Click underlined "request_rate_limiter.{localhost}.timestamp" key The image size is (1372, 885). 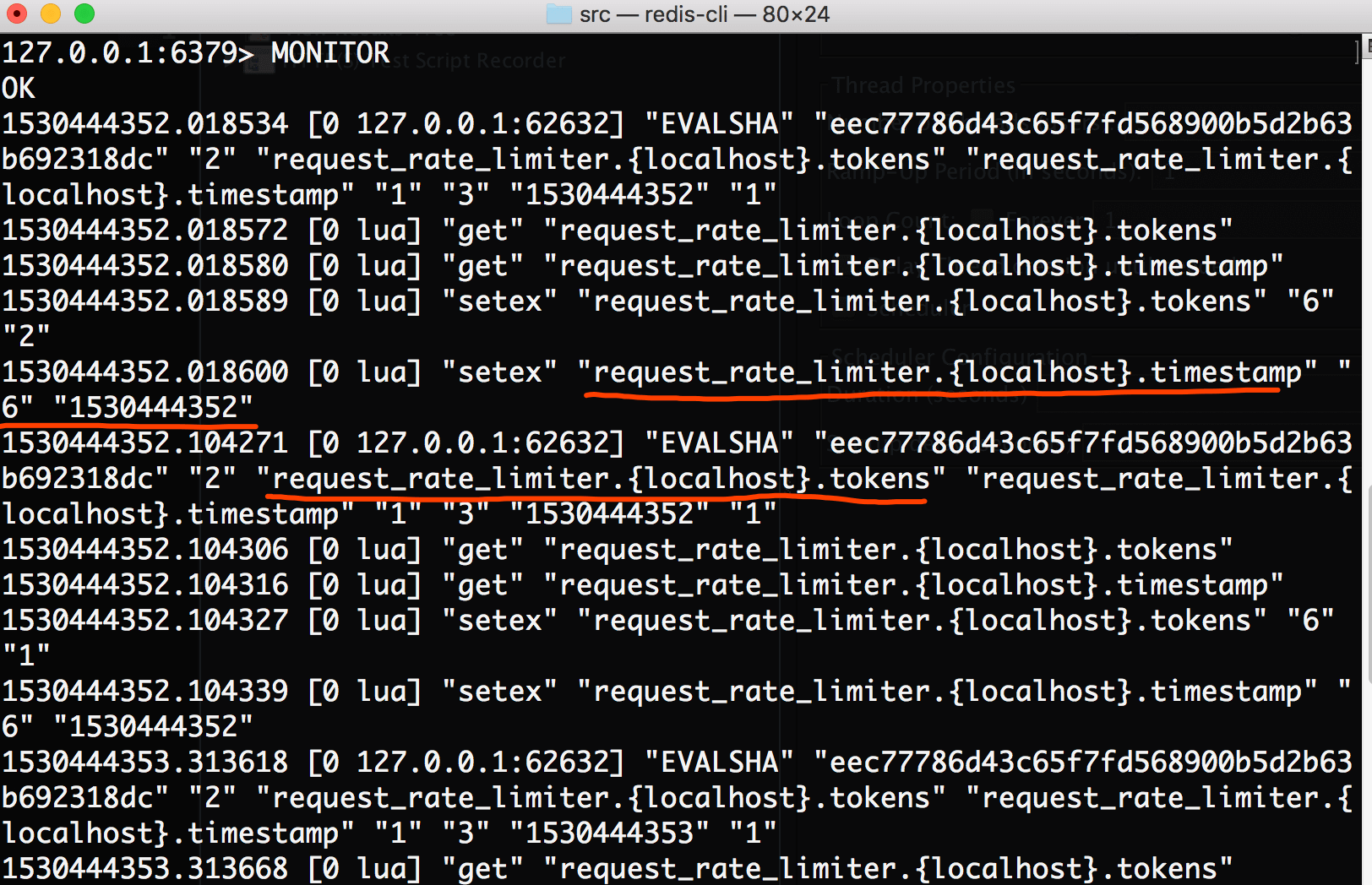947,372
